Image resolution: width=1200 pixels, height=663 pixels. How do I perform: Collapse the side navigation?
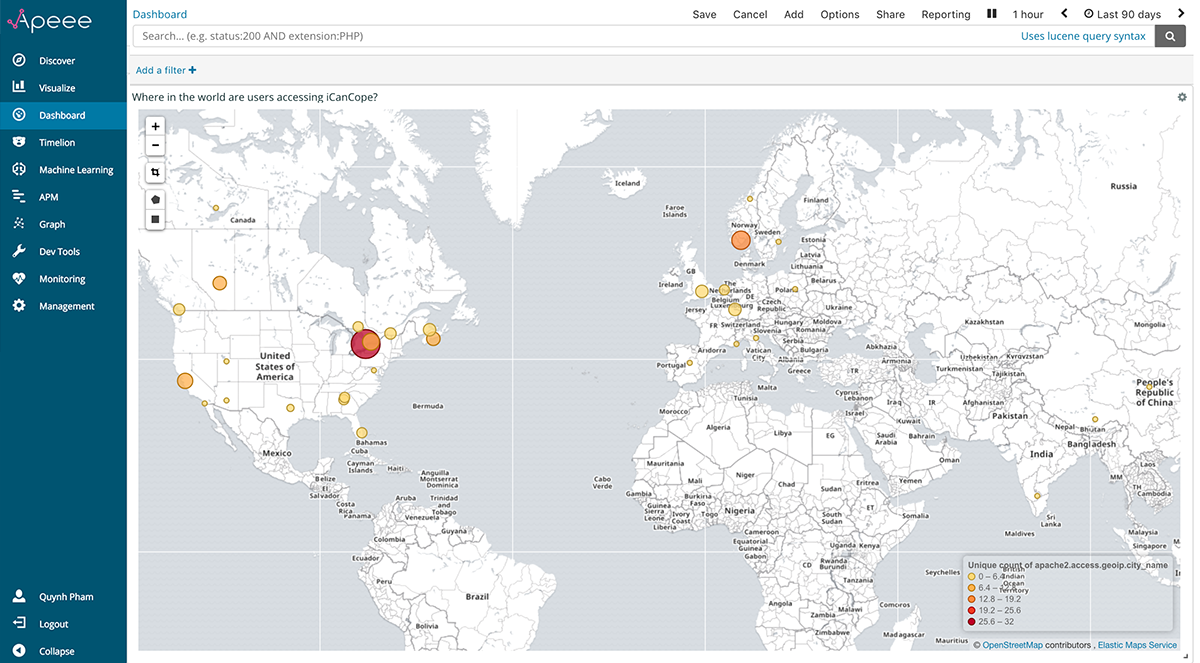coord(56,651)
